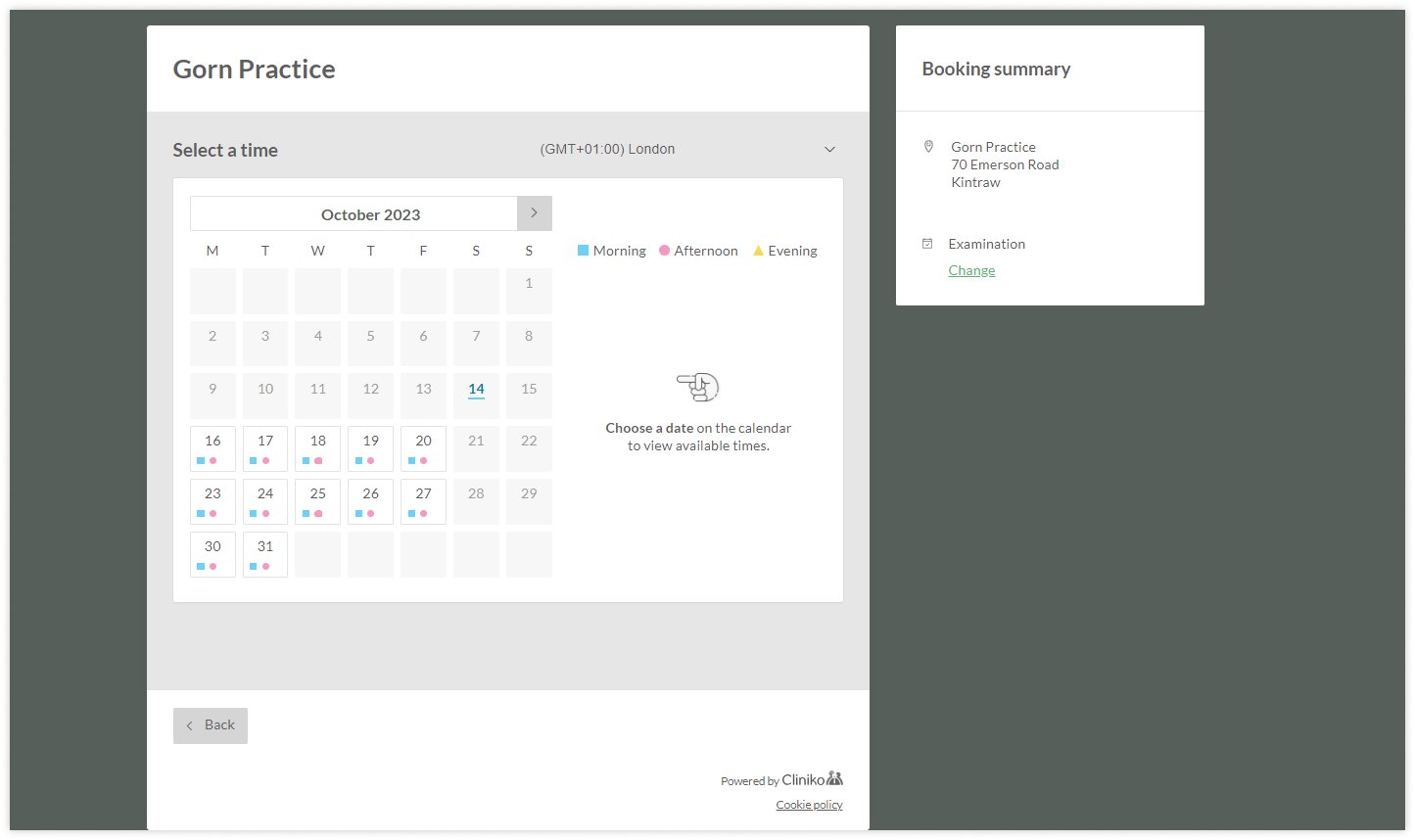Image resolution: width=1415 pixels, height=840 pixels.
Task: Click the pink Afternoon legend circle
Action: tap(664, 251)
